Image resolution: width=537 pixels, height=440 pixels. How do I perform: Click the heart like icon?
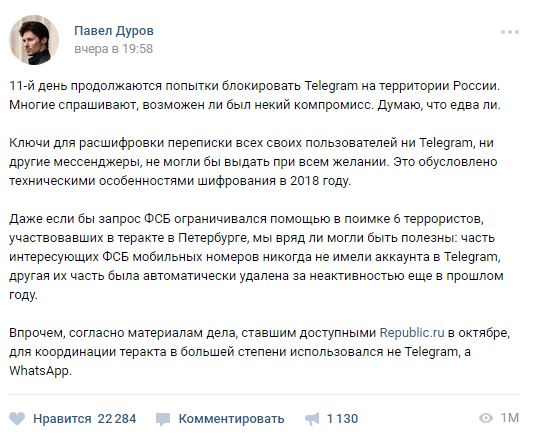[17, 418]
